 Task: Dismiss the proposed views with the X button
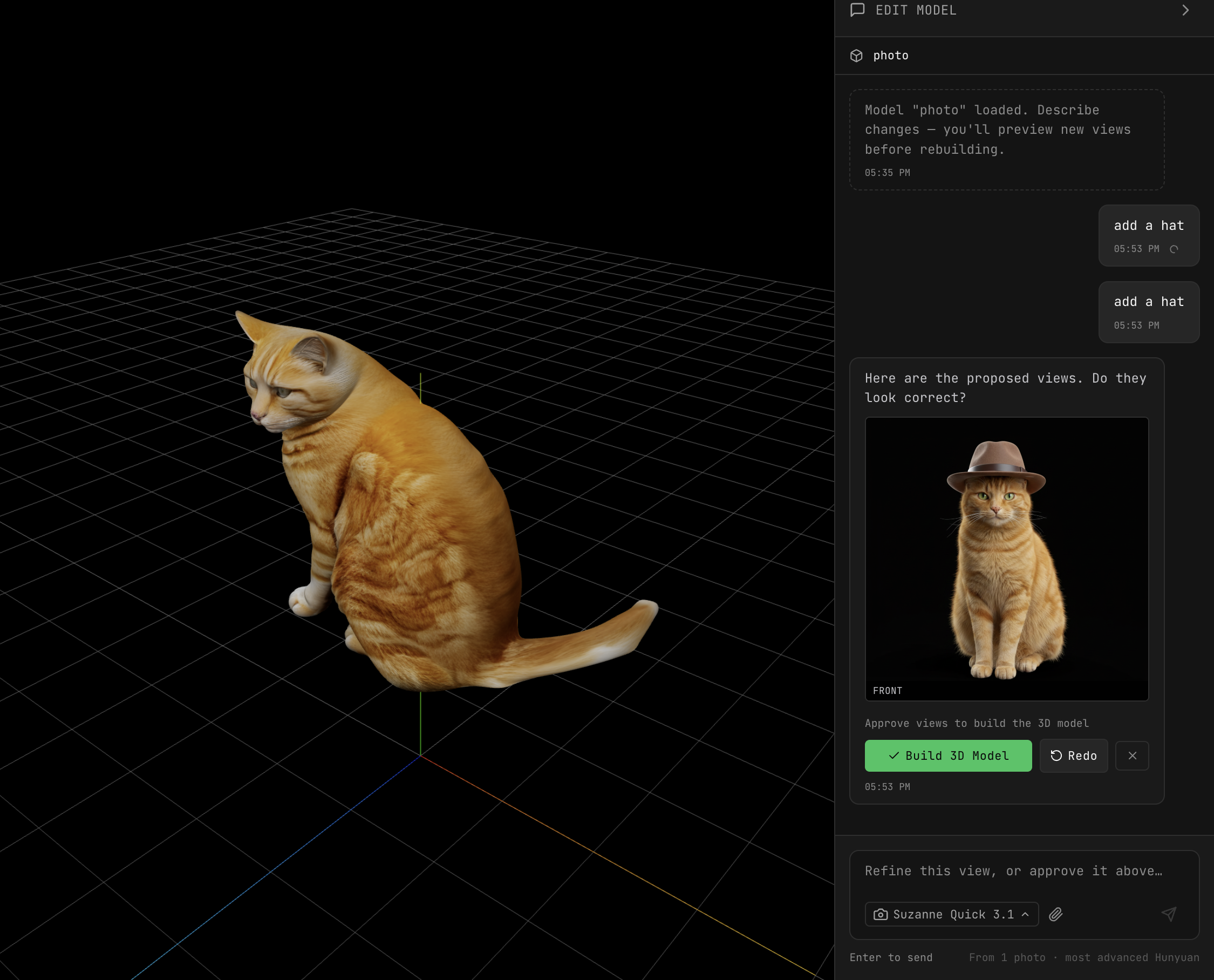coord(1132,756)
